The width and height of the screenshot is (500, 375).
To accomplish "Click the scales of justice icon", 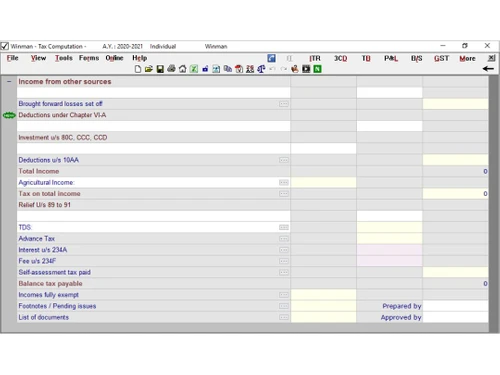I will point(261,69).
